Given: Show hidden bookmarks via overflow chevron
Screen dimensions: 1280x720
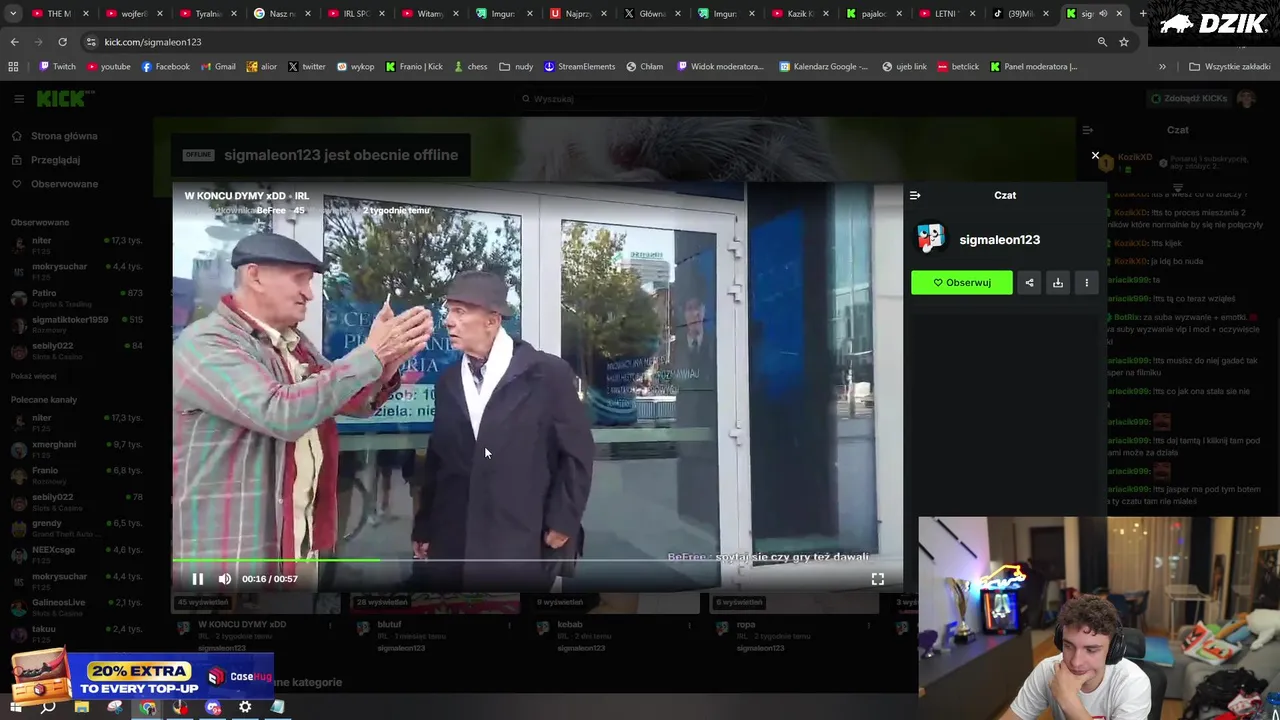Looking at the screenshot, I should tap(1162, 67).
